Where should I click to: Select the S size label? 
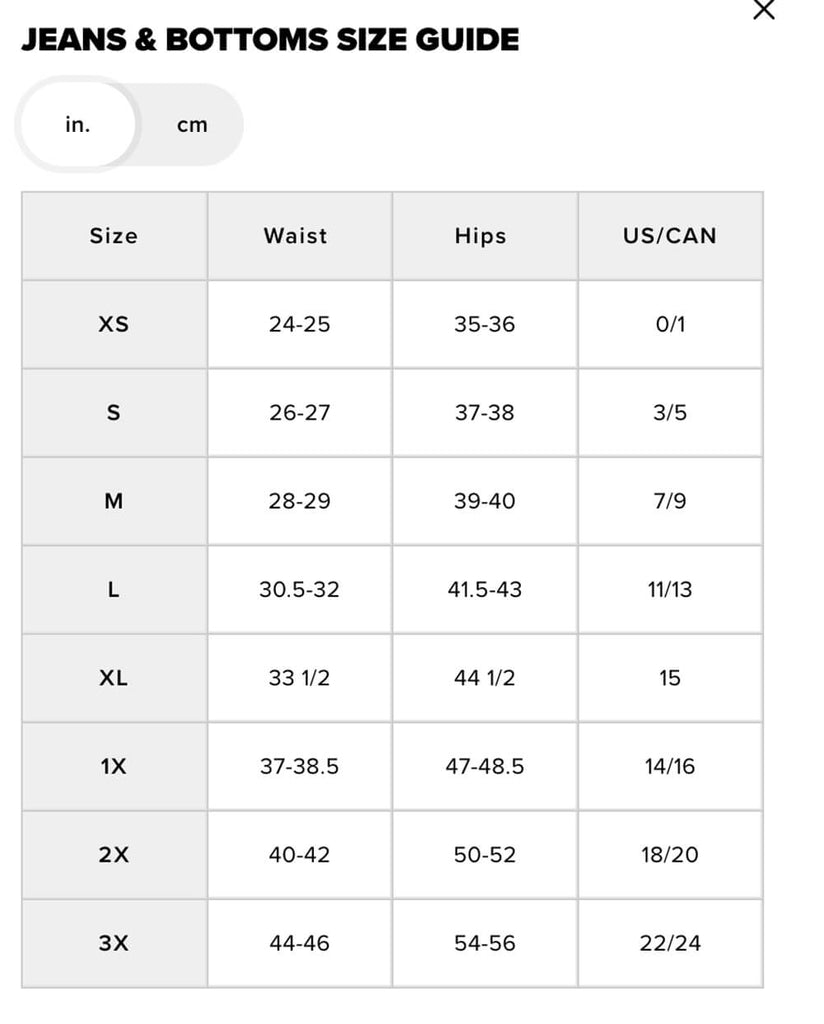tap(113, 412)
